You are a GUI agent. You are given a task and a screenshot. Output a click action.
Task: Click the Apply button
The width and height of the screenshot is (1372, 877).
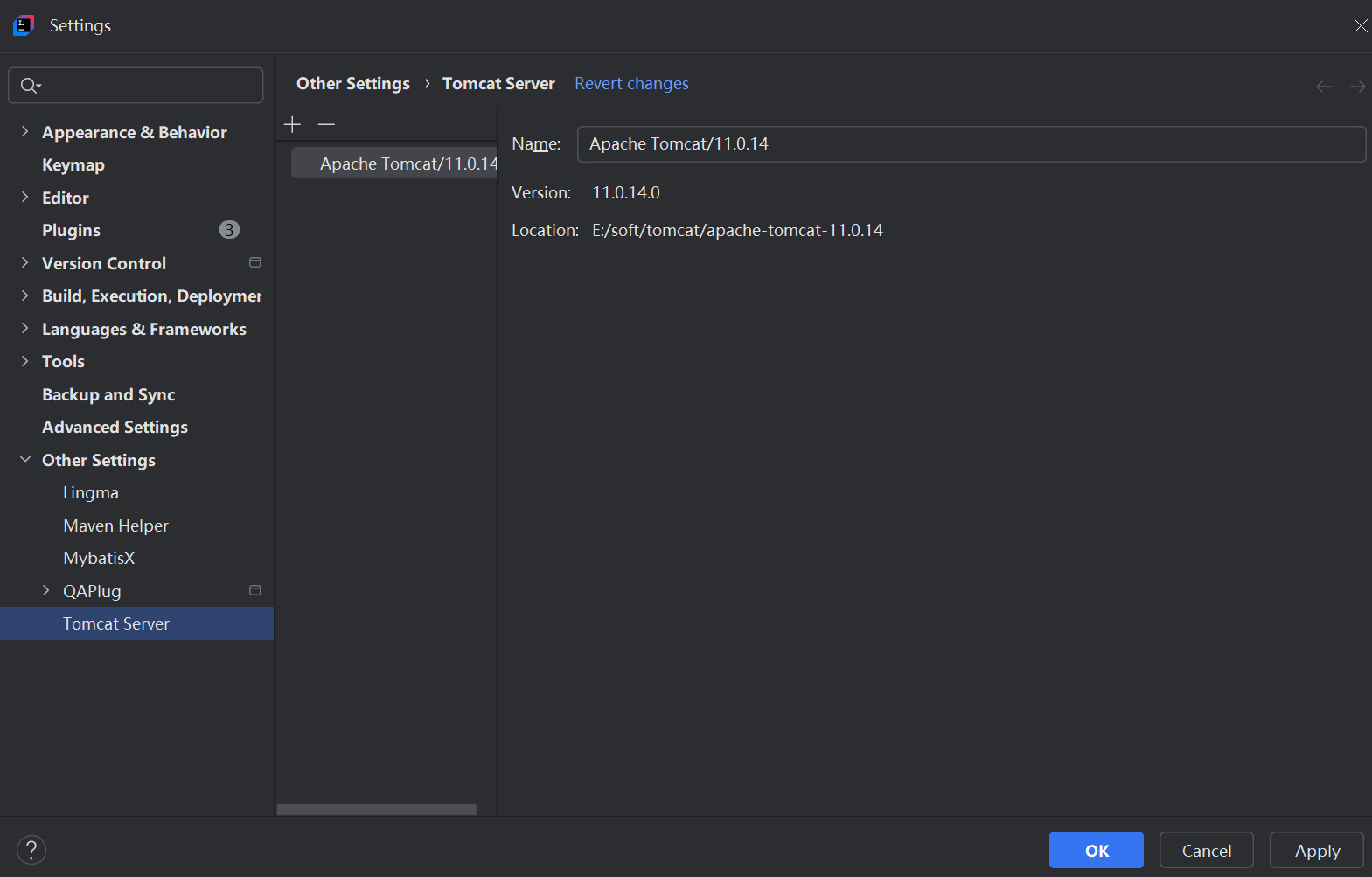(x=1317, y=850)
